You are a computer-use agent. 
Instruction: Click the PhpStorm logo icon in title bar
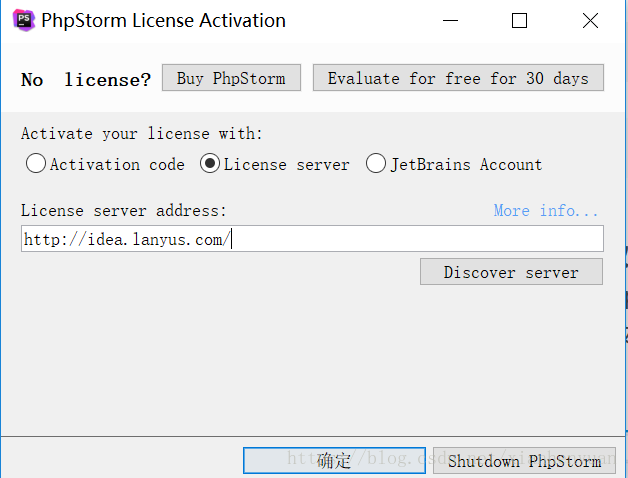point(24,20)
